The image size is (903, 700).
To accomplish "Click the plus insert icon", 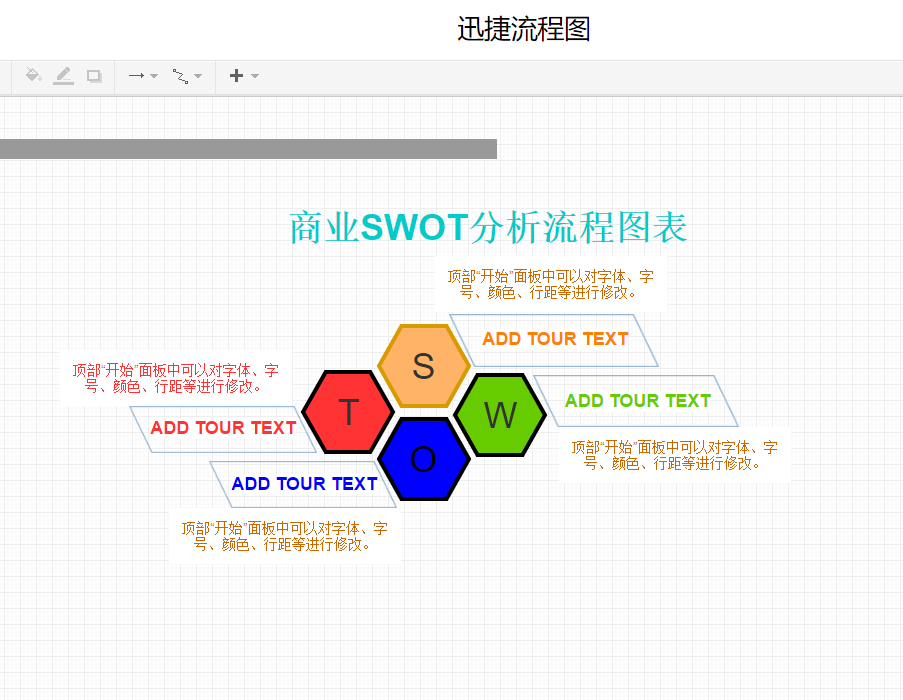I will (236, 75).
